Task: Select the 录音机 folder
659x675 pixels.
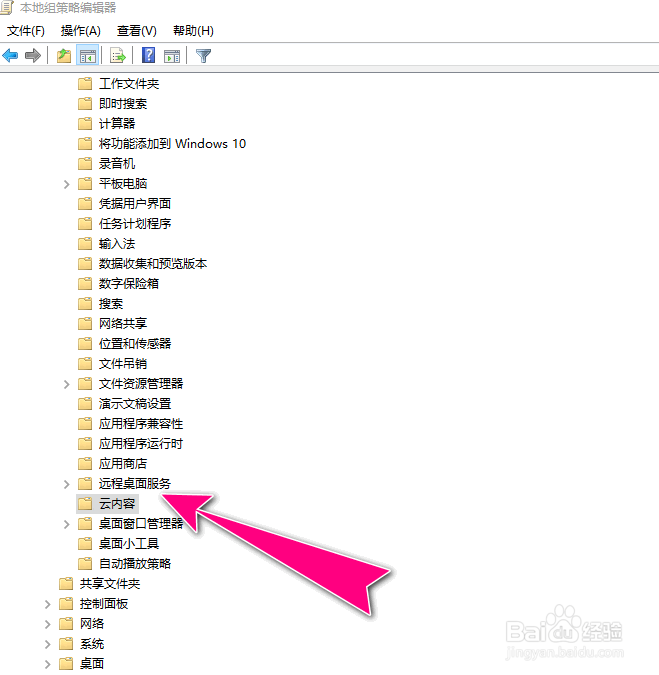Action: (117, 164)
